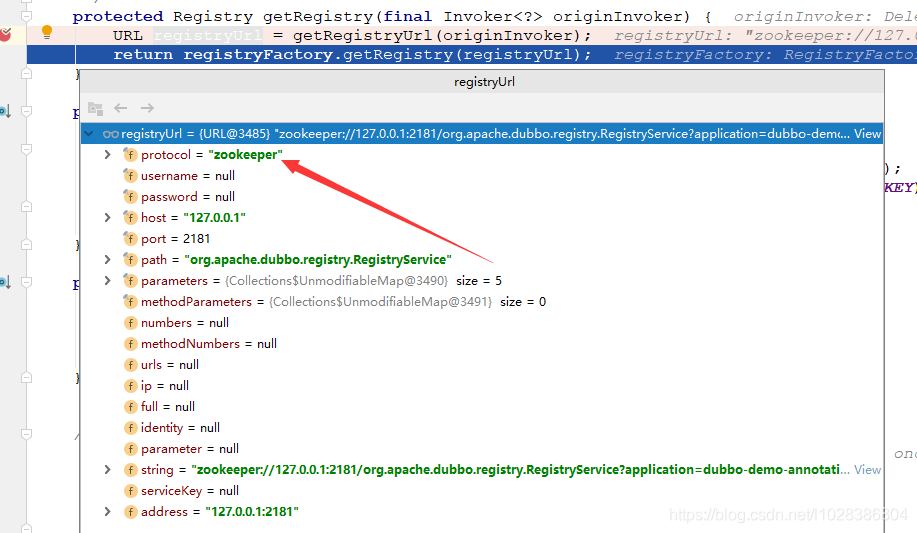Viewport: 917px width, 533px height.
Task: Click field icon next to protocol
Action: coord(130,154)
